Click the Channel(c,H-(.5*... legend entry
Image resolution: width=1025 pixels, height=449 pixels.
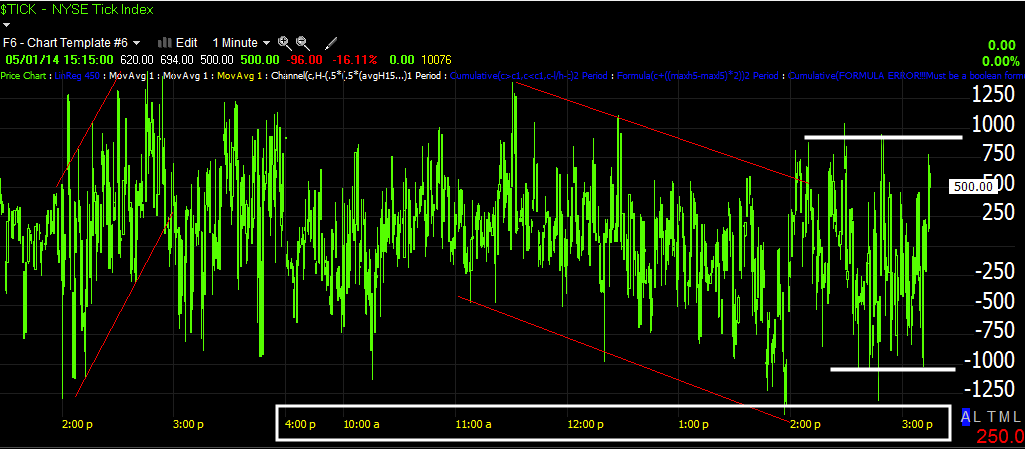pyautogui.click(x=356, y=76)
